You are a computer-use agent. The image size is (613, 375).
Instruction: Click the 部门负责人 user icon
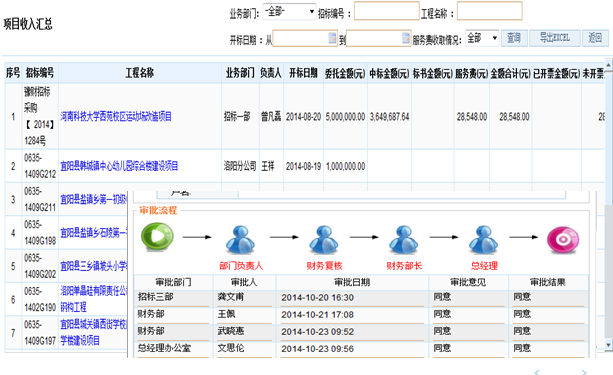[240, 239]
